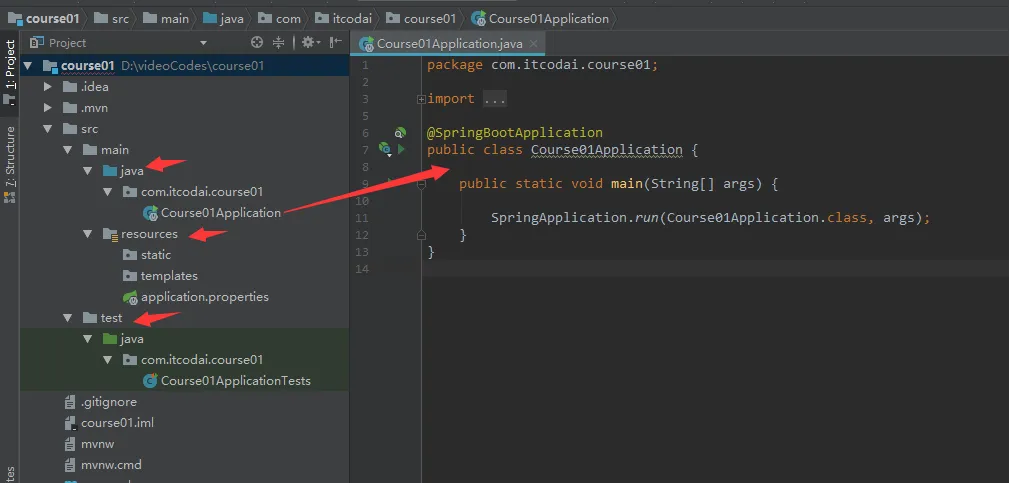Viewport: 1010px width, 483px height.
Task: Select com.itcodai.course01 package under main java
Action: click(x=202, y=192)
